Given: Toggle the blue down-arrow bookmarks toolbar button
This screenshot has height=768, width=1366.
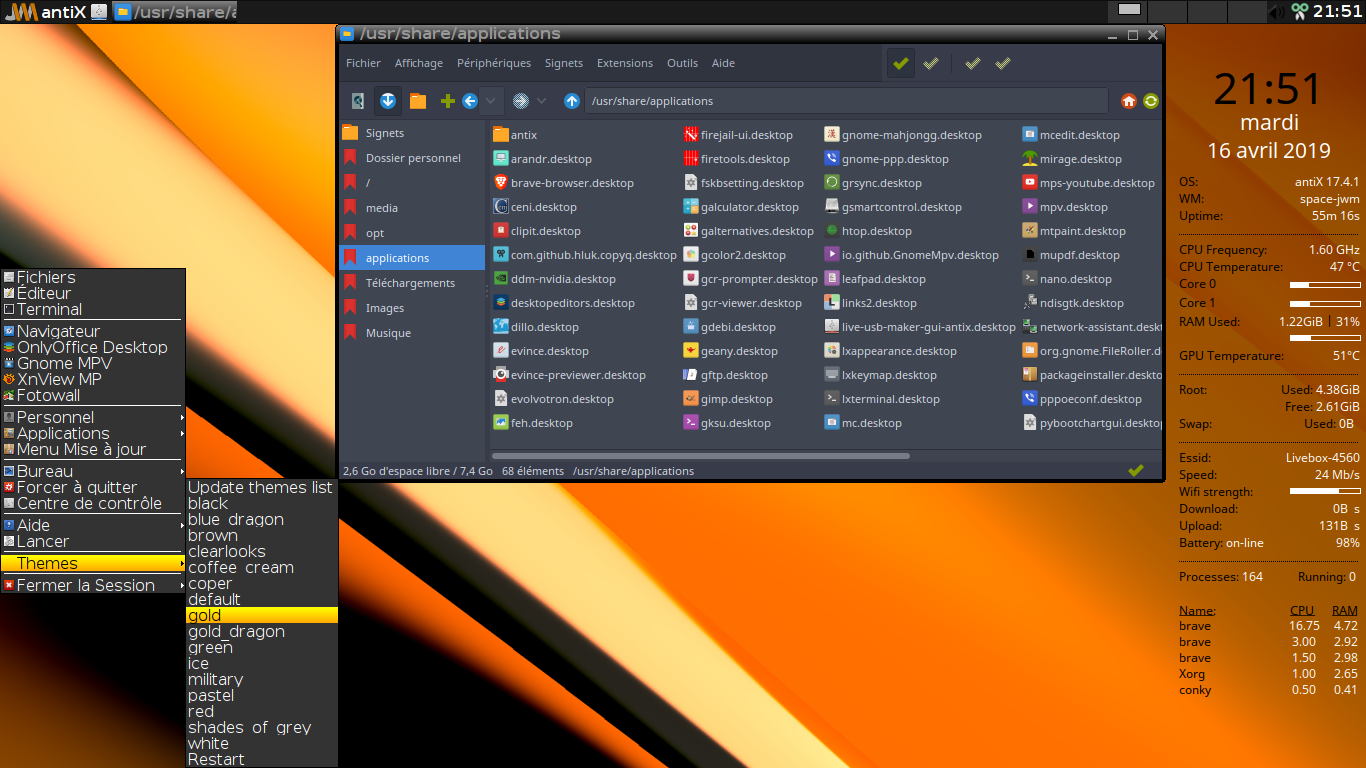Looking at the screenshot, I should point(388,101).
